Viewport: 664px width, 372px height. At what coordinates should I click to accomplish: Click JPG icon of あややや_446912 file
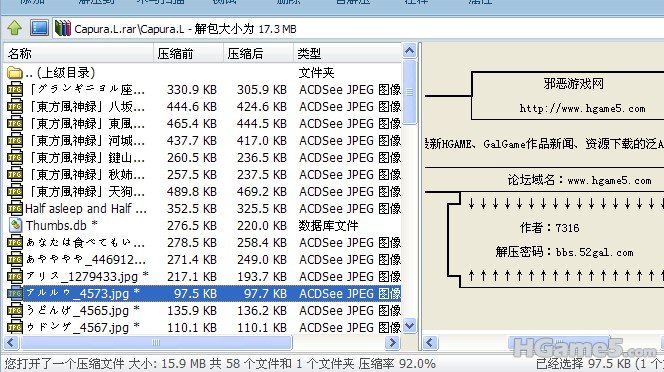(15, 259)
